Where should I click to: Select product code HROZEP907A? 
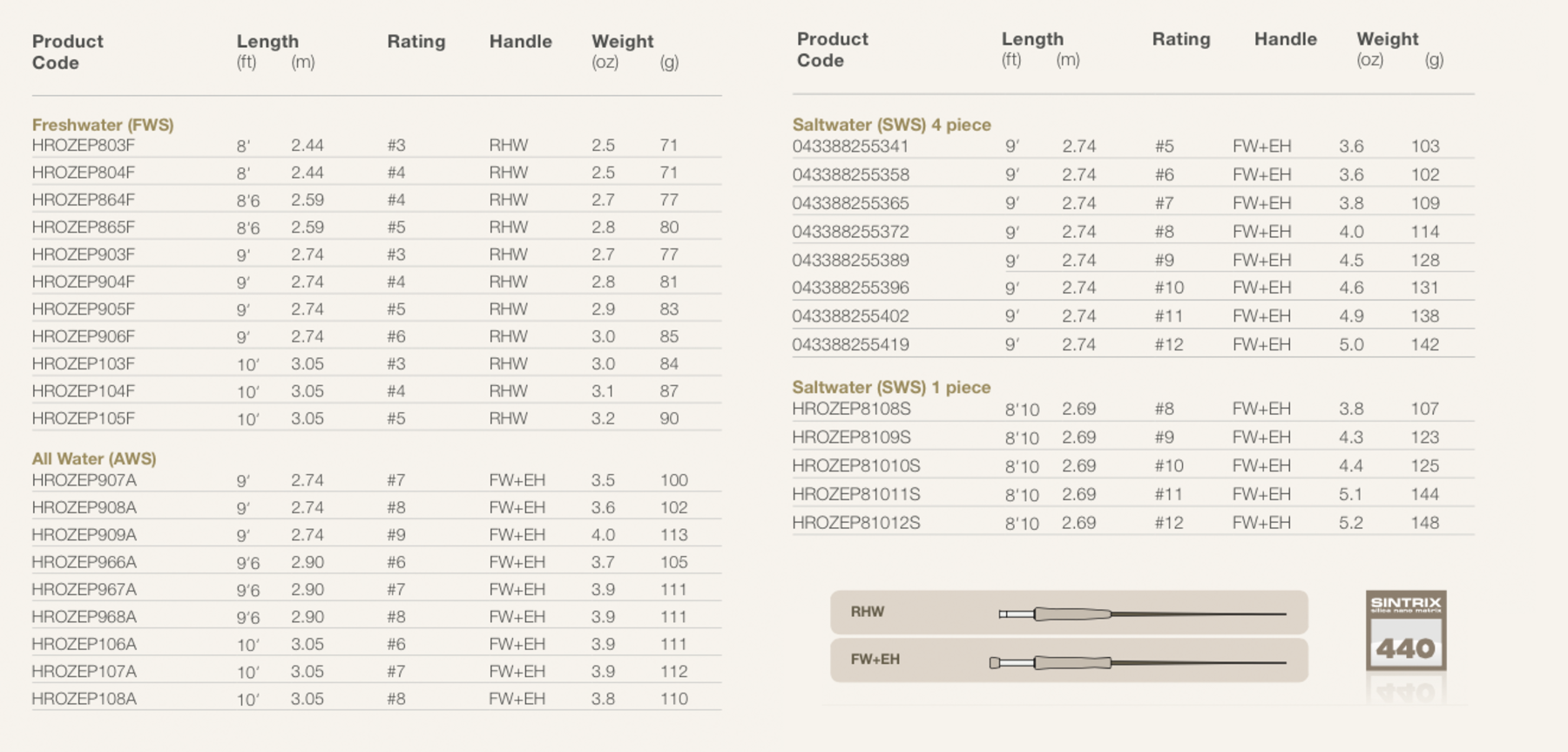[84, 480]
